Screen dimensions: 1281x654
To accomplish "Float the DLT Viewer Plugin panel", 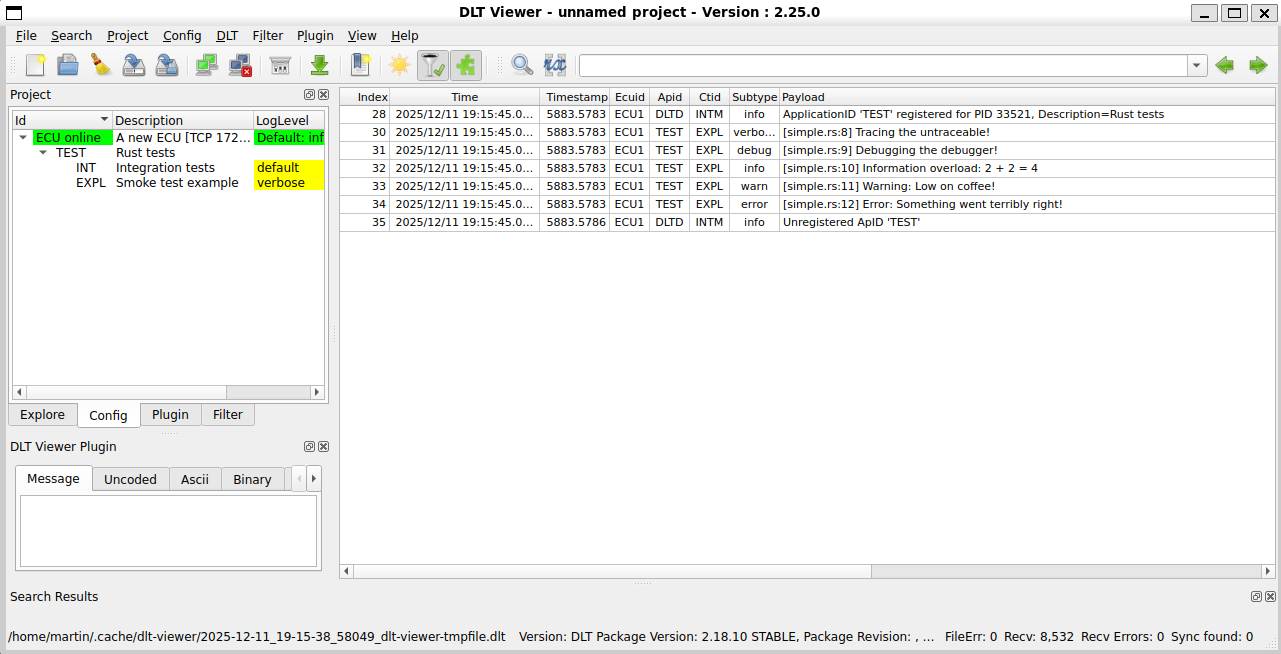I will tap(310, 447).
